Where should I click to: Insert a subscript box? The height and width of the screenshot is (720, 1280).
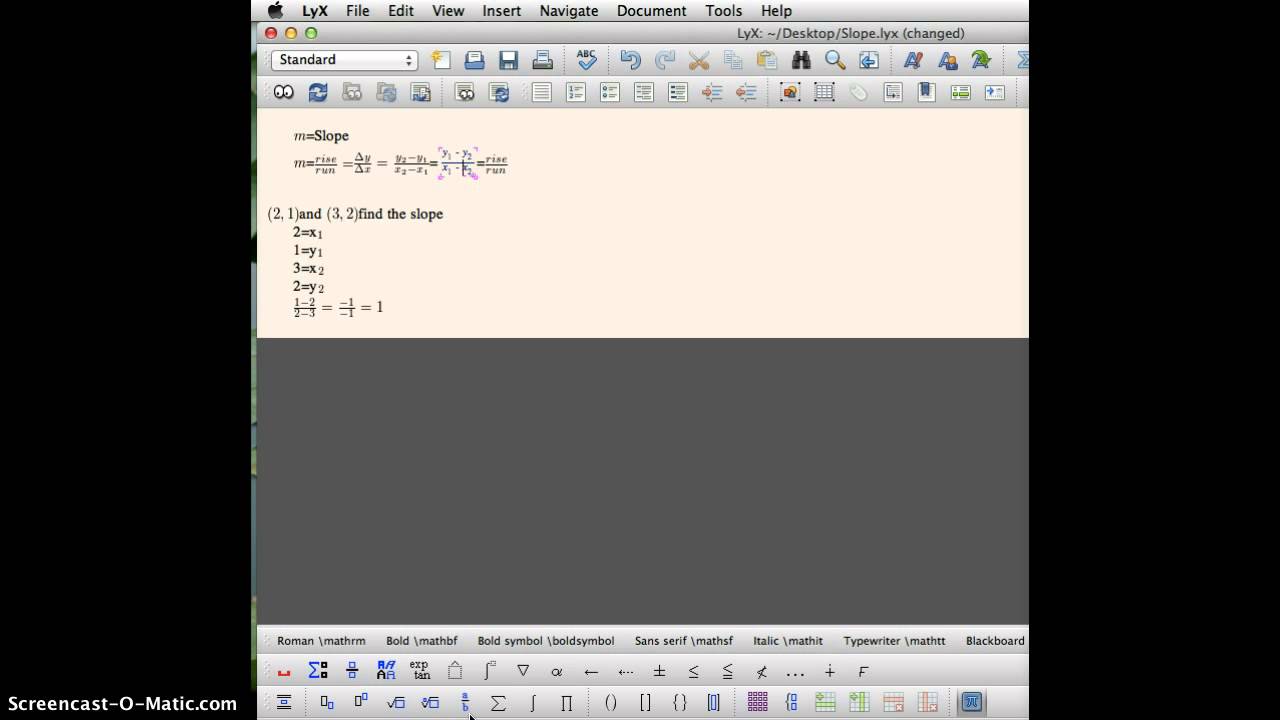(x=327, y=702)
